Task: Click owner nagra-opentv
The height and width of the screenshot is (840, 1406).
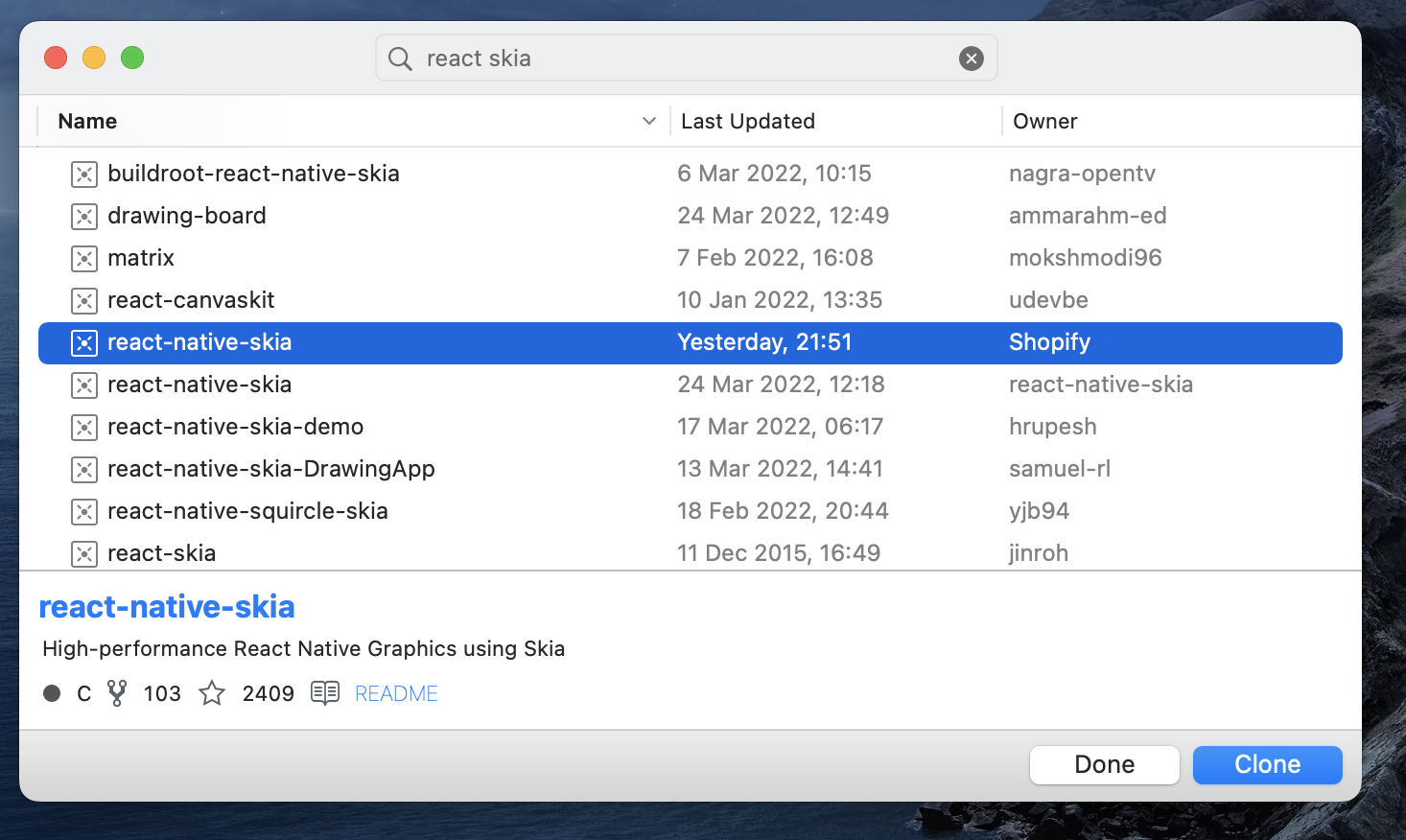Action: coord(1082,175)
